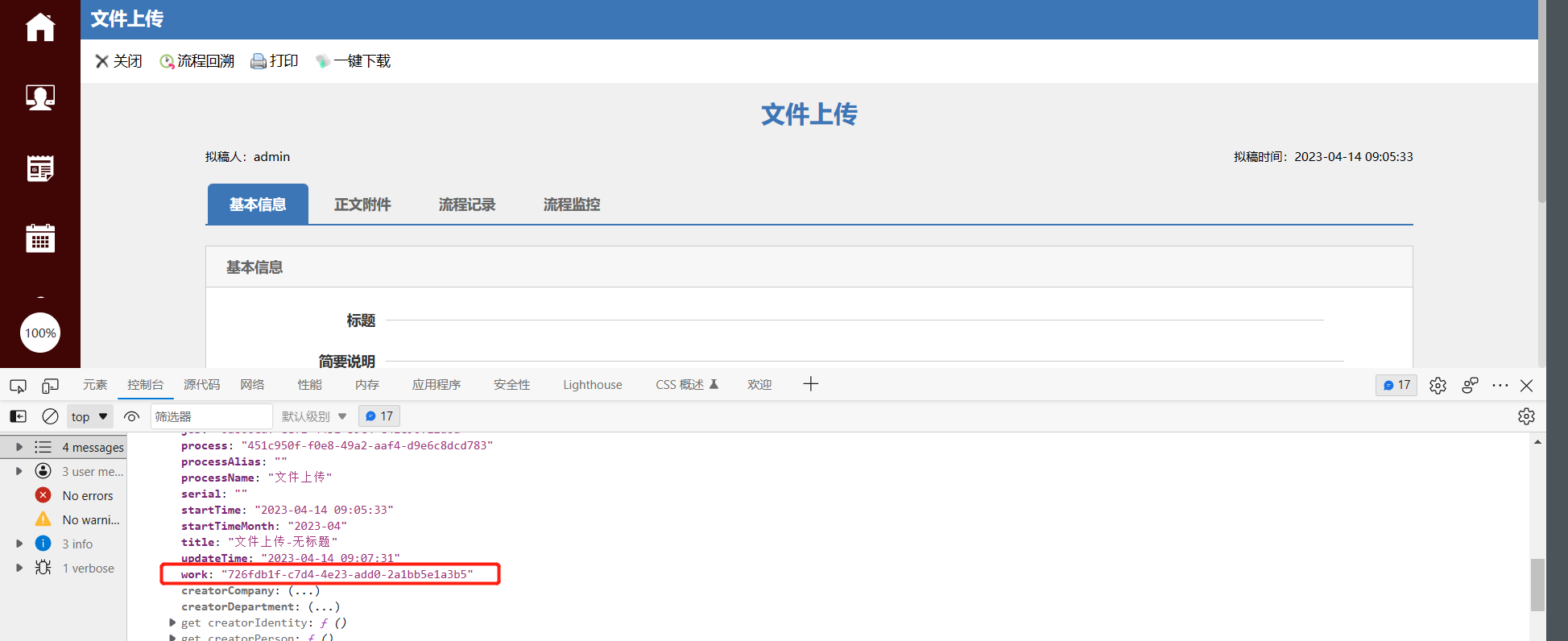Toggle the live expression eye icon
1568x641 pixels.
[x=132, y=416]
